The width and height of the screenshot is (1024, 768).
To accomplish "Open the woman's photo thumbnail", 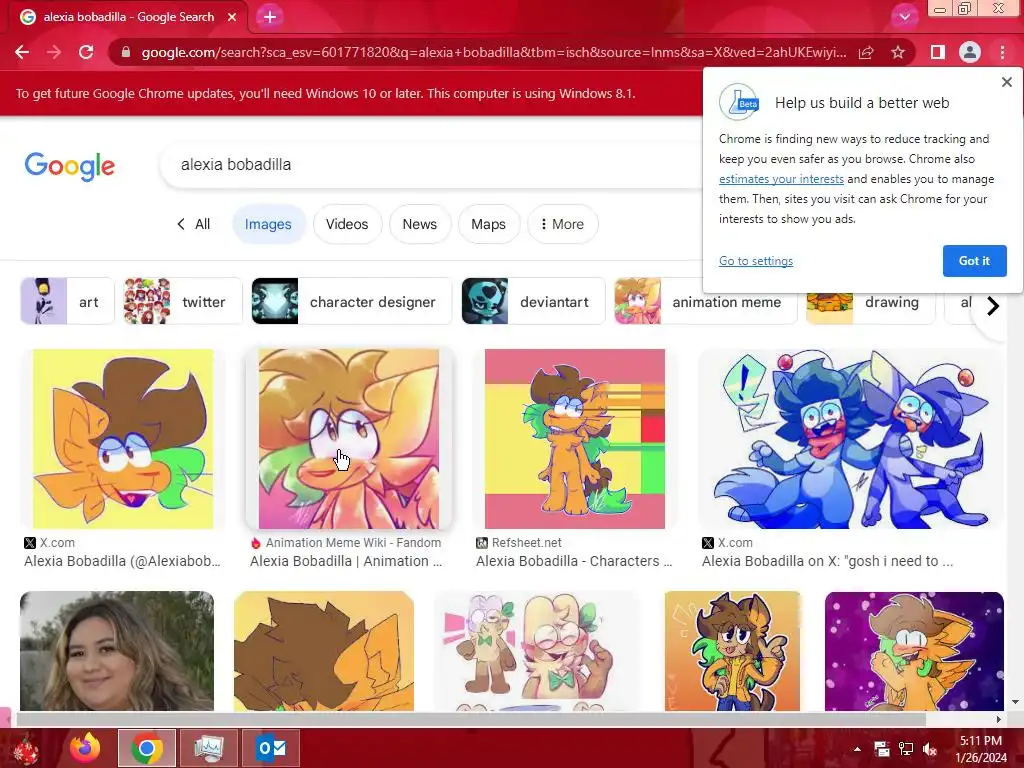I will point(117,651).
